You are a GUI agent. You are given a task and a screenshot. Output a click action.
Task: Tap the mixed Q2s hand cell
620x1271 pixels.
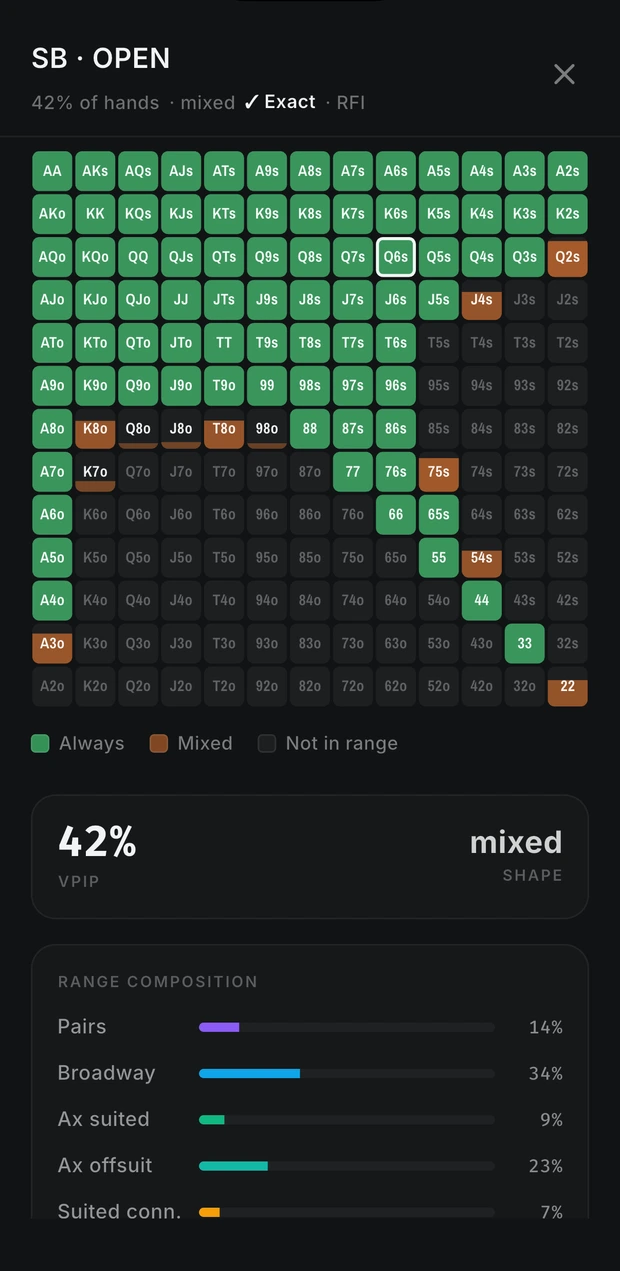(x=568, y=257)
